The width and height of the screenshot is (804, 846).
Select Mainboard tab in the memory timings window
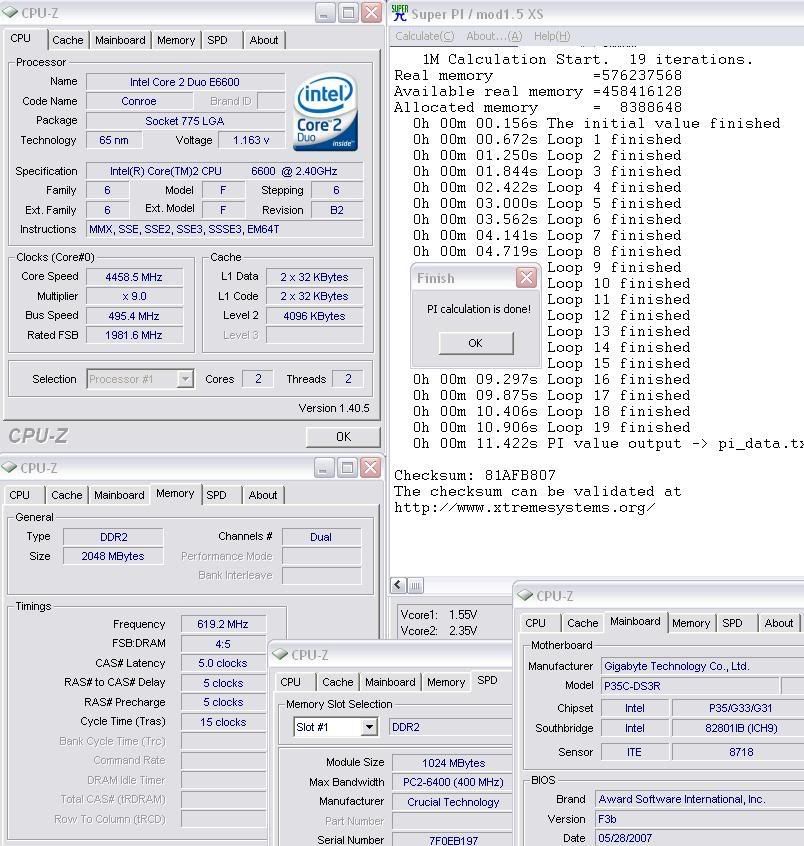click(119, 495)
